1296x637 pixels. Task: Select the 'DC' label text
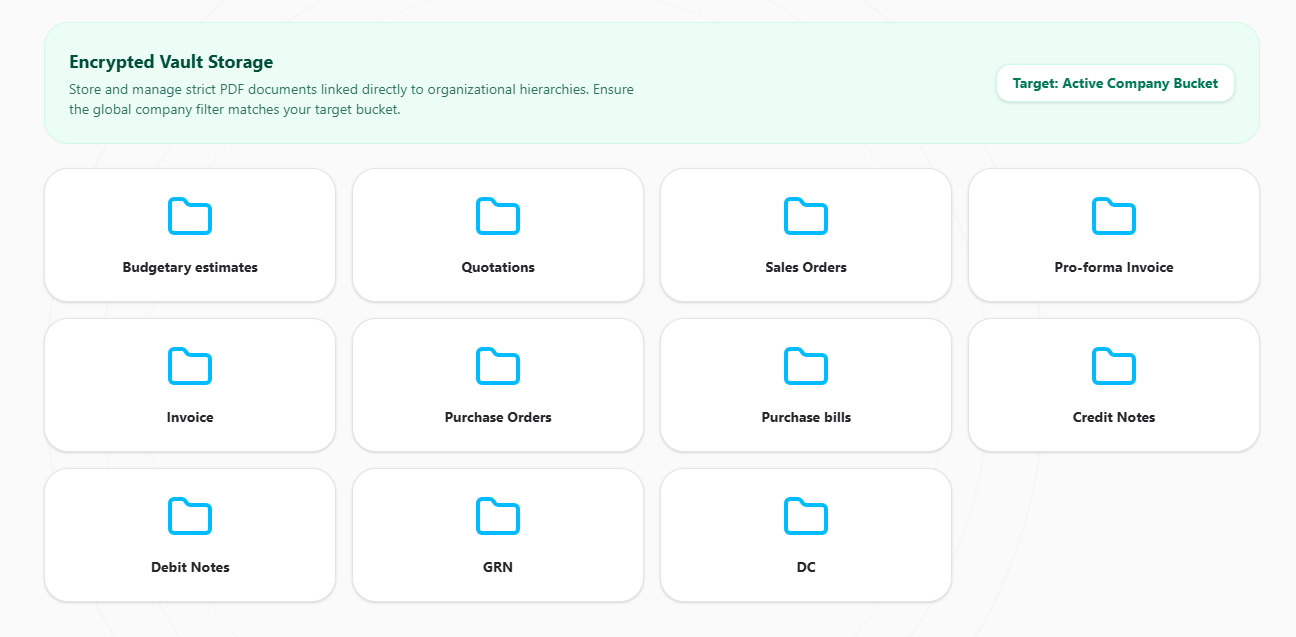(x=806, y=567)
